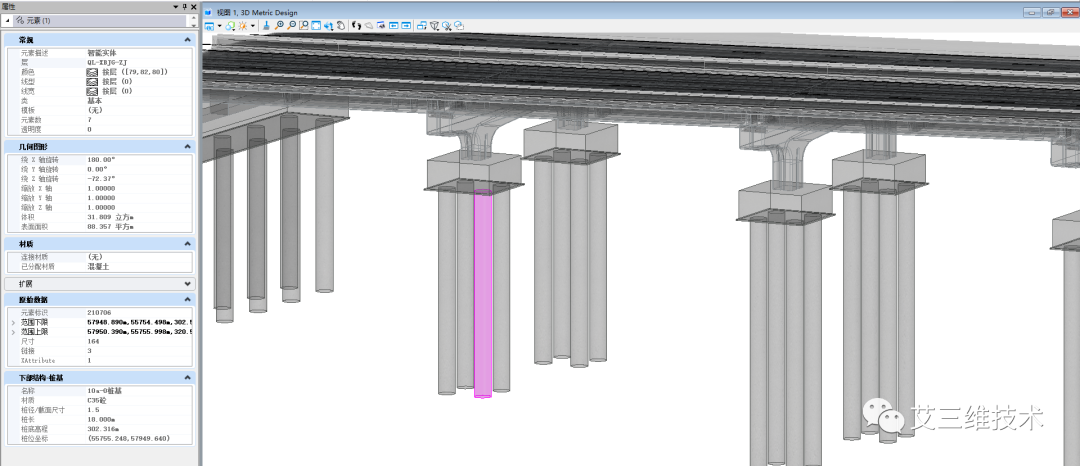Collapse the 常规 section
Viewport: 1080px width, 466px height.
(x=188, y=40)
